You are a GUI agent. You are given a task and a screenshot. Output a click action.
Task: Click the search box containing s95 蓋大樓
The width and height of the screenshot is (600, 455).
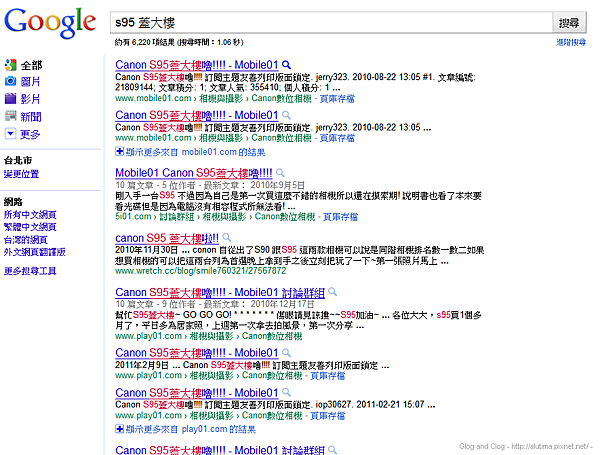pyautogui.click(x=331, y=23)
